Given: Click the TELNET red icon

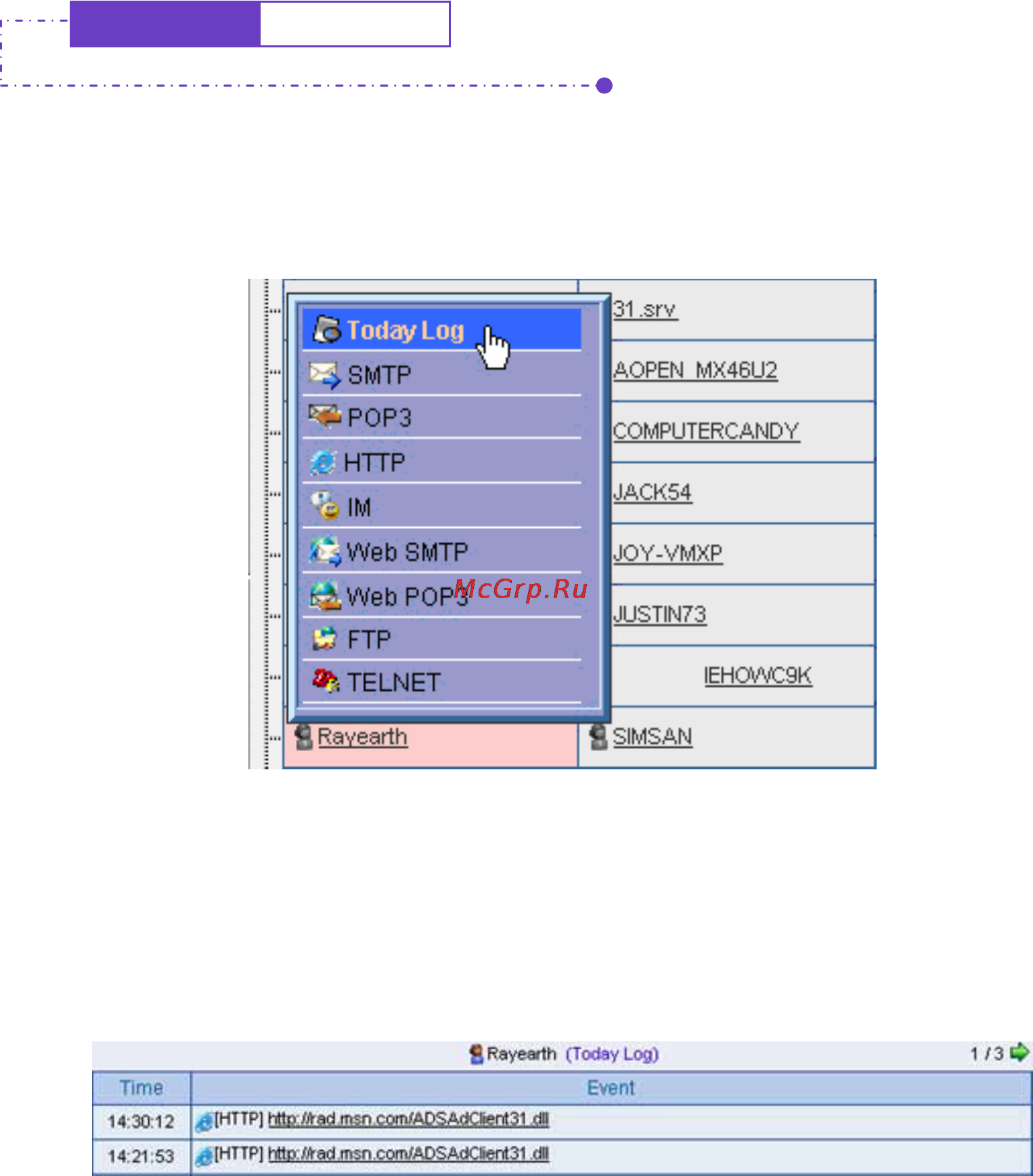Looking at the screenshot, I should click(326, 681).
